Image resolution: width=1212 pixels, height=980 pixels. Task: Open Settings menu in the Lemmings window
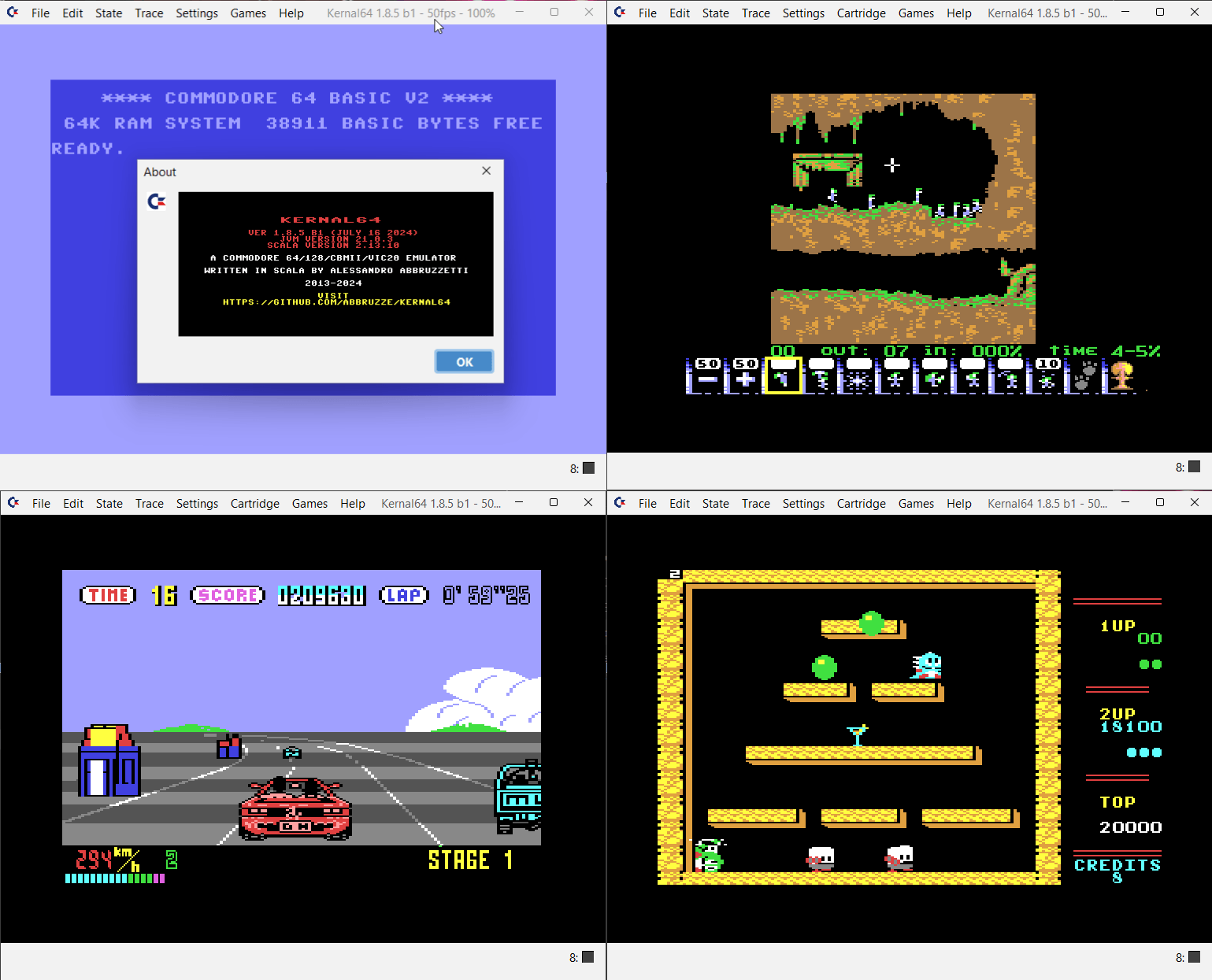[x=803, y=13]
